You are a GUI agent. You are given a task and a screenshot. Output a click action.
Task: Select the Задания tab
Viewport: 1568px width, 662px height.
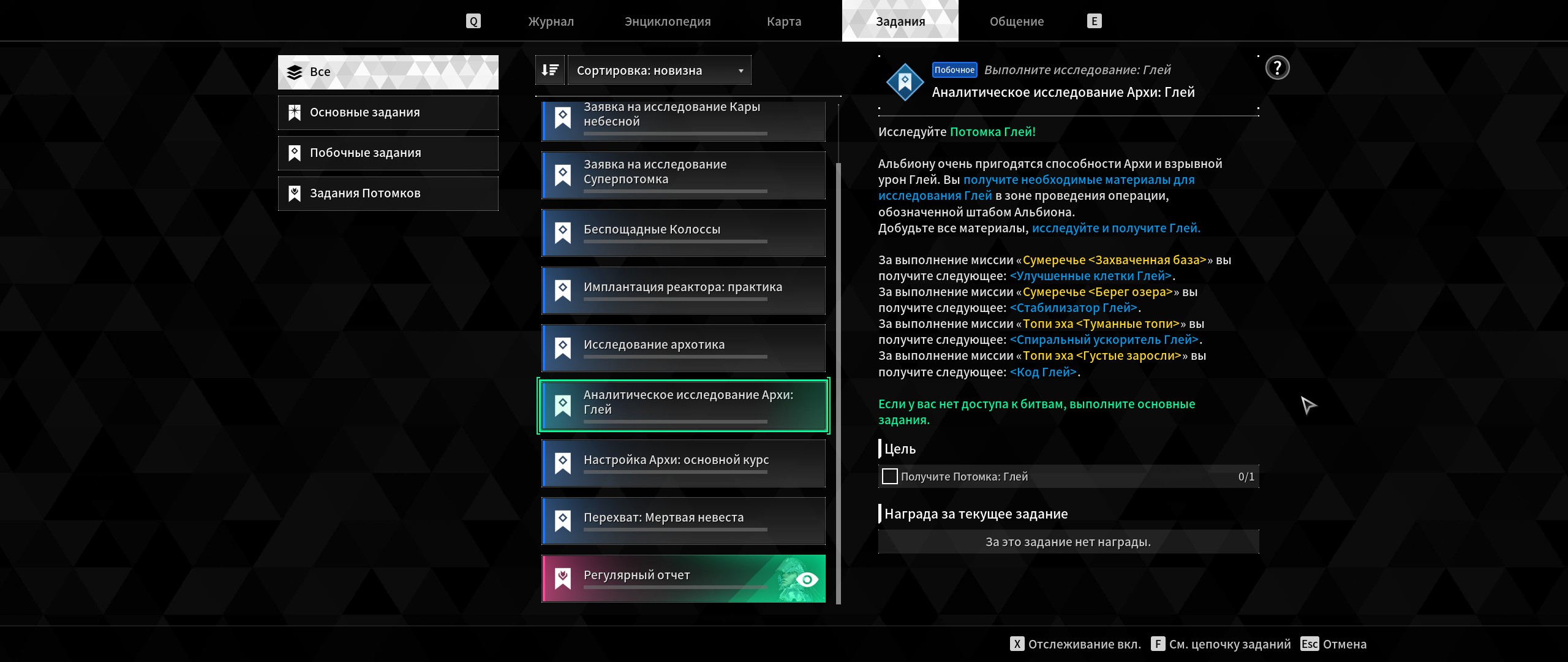click(900, 21)
